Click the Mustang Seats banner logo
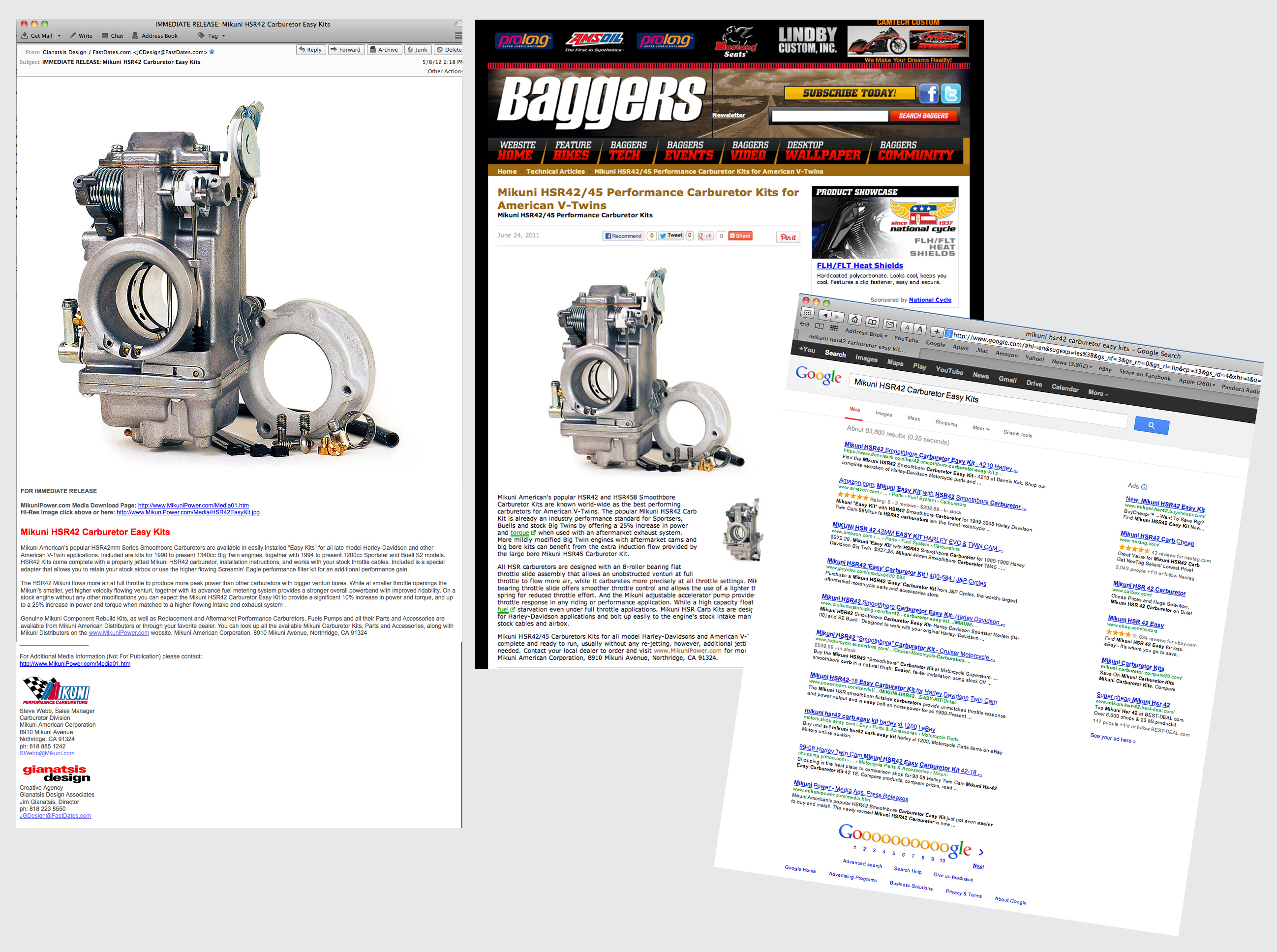 (x=735, y=41)
